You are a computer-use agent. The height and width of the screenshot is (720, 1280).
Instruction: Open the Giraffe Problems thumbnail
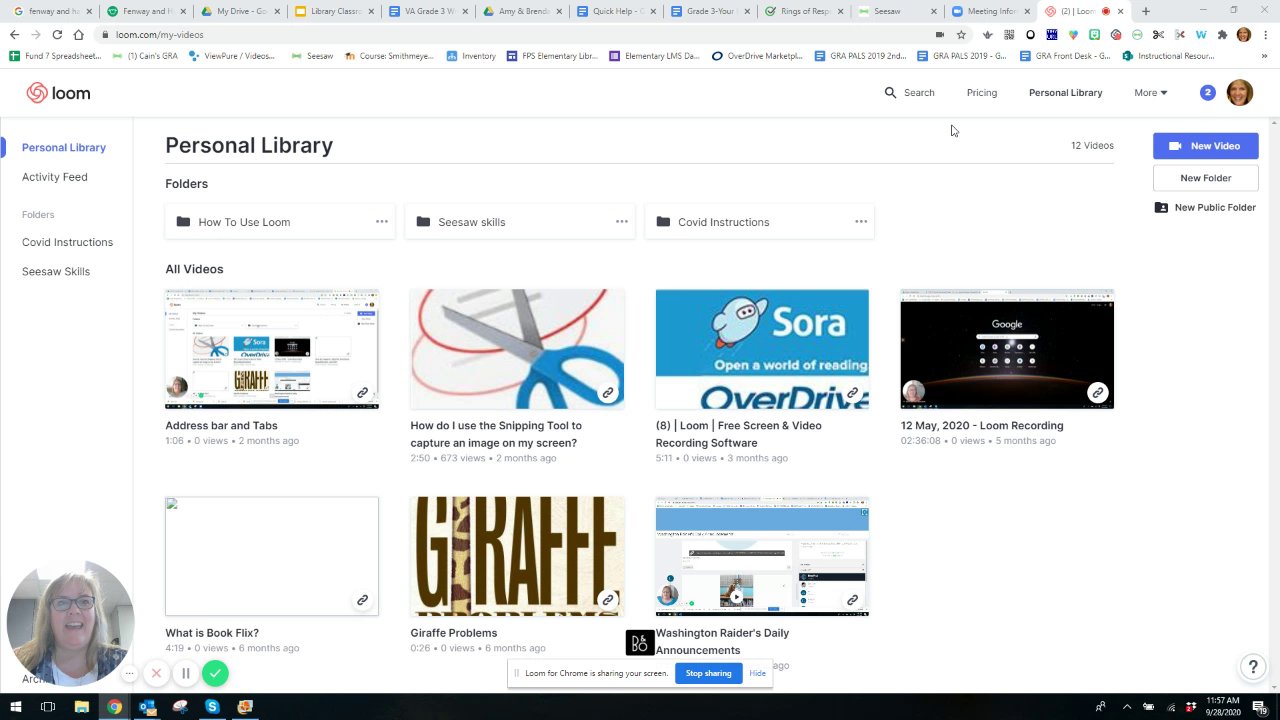[517, 556]
